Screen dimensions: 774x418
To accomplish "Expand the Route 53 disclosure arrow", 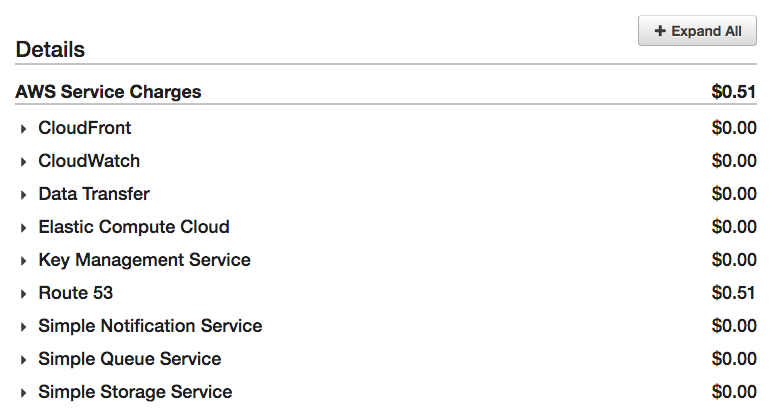I will 23,294.
